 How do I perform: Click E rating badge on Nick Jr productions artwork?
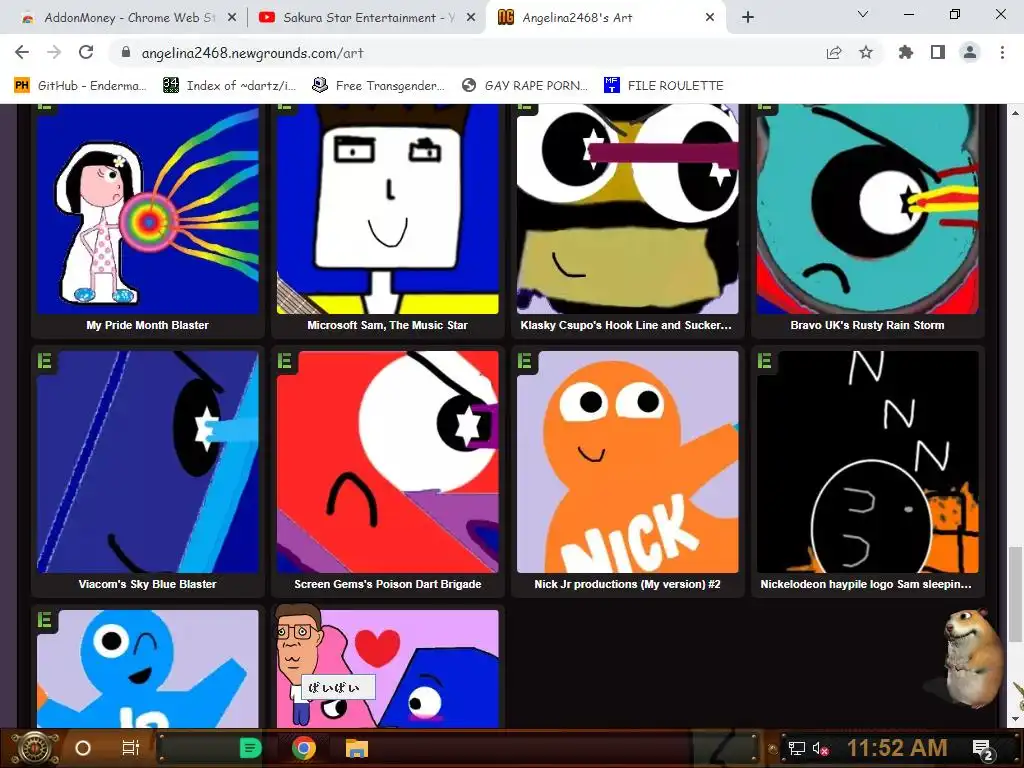[x=524, y=360]
